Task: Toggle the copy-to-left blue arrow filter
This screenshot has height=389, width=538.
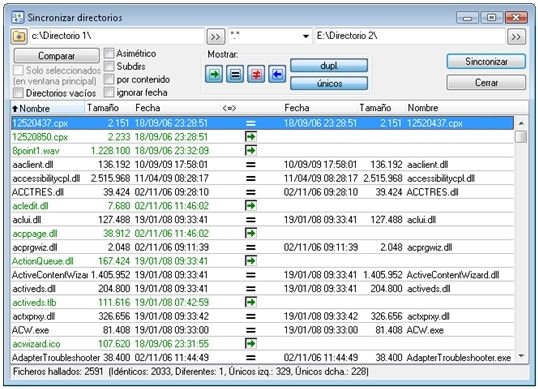Action: tap(277, 74)
